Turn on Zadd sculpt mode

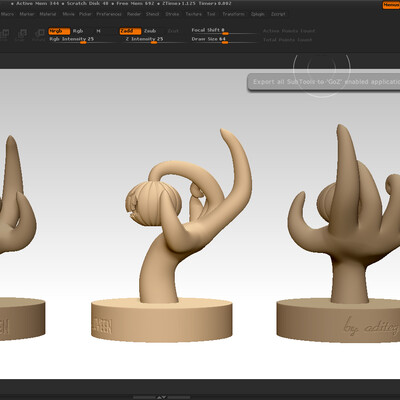130,31
